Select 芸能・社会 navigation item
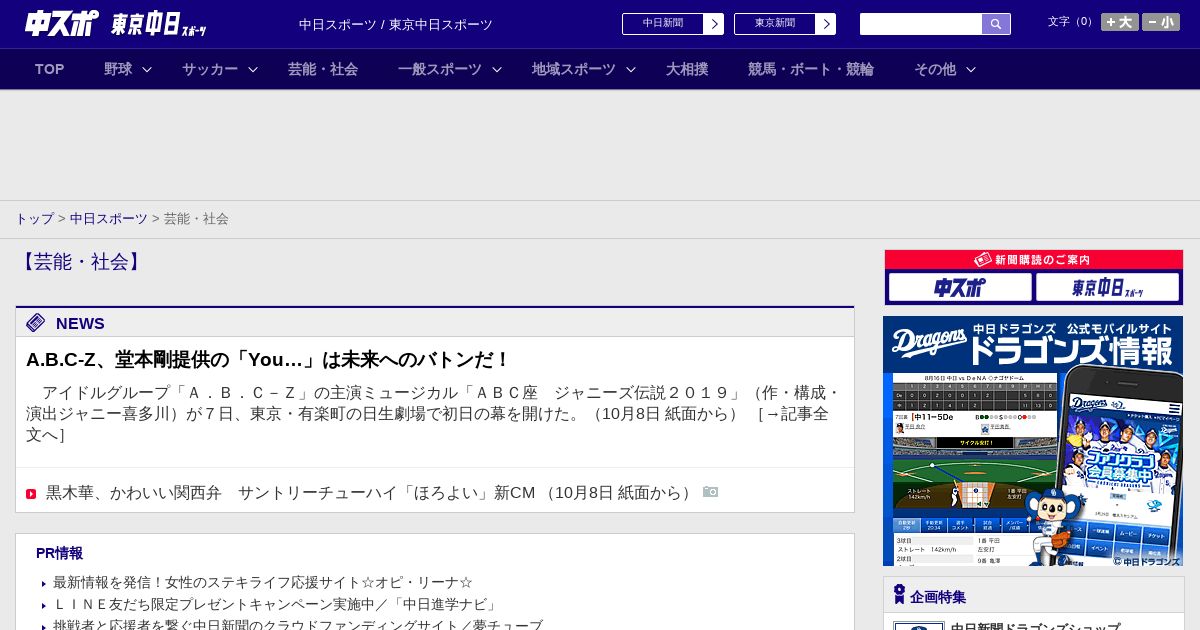The width and height of the screenshot is (1200, 630). (x=323, y=69)
